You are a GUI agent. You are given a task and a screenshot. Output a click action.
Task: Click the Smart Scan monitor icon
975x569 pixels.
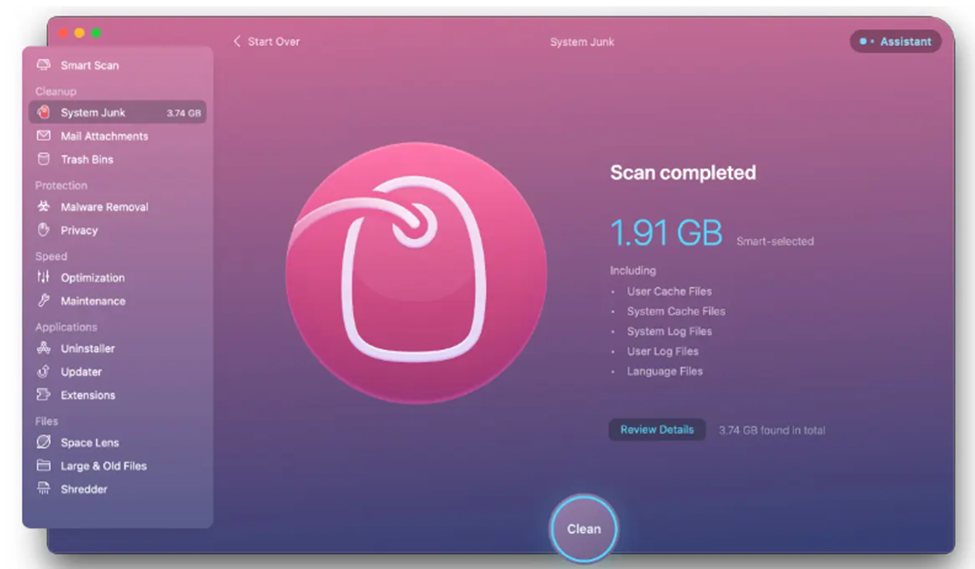(x=44, y=65)
